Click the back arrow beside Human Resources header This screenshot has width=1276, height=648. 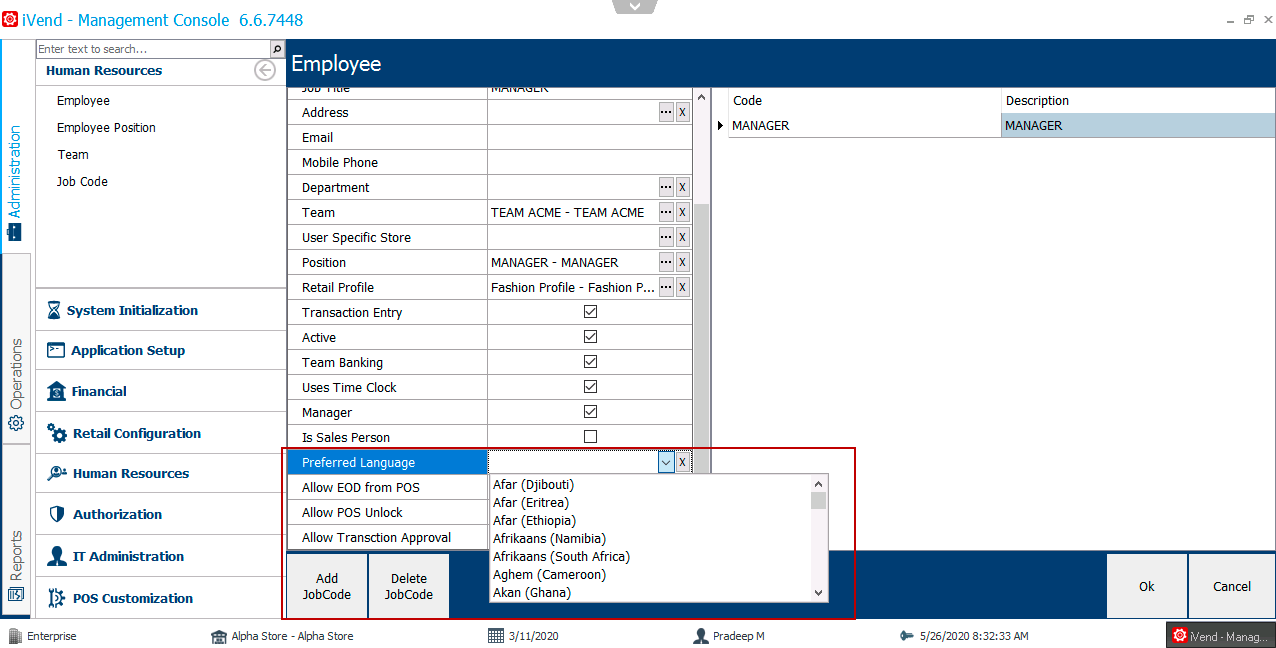pos(265,70)
